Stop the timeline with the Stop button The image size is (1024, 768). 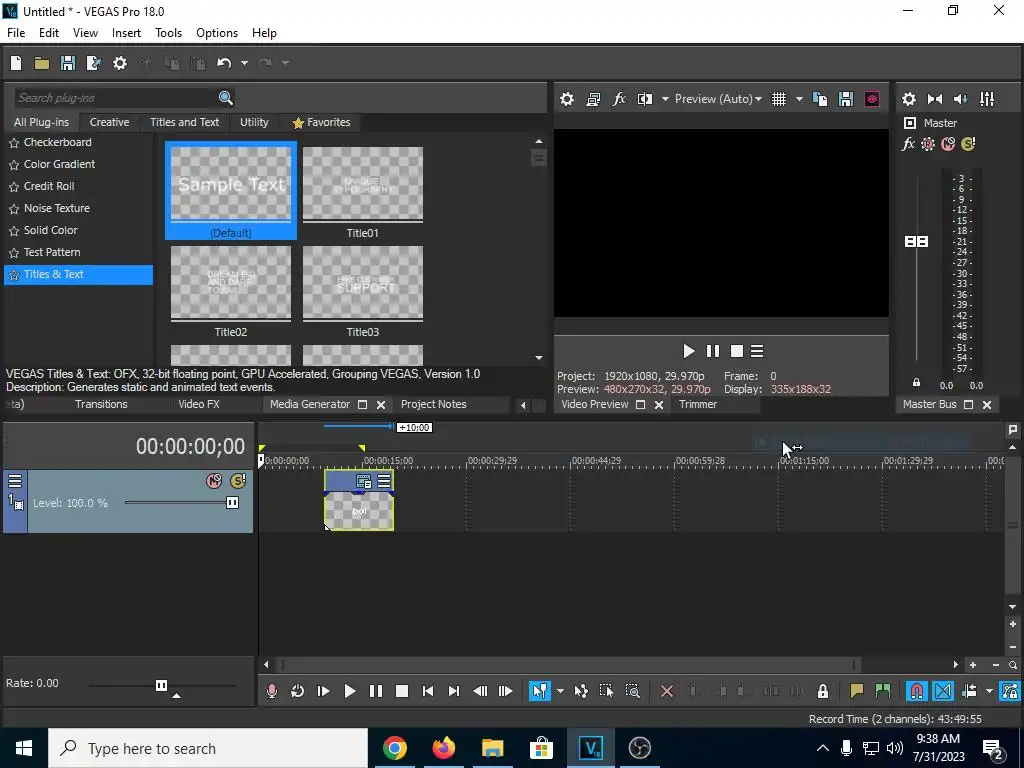coord(402,691)
